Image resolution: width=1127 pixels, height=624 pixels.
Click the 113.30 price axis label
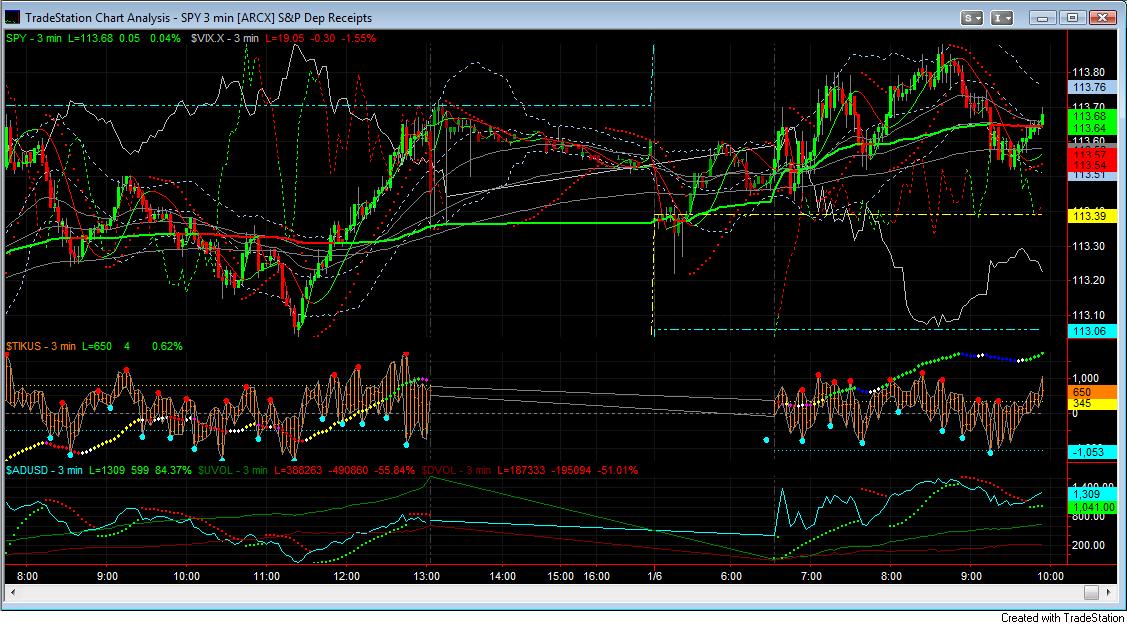[1087, 246]
